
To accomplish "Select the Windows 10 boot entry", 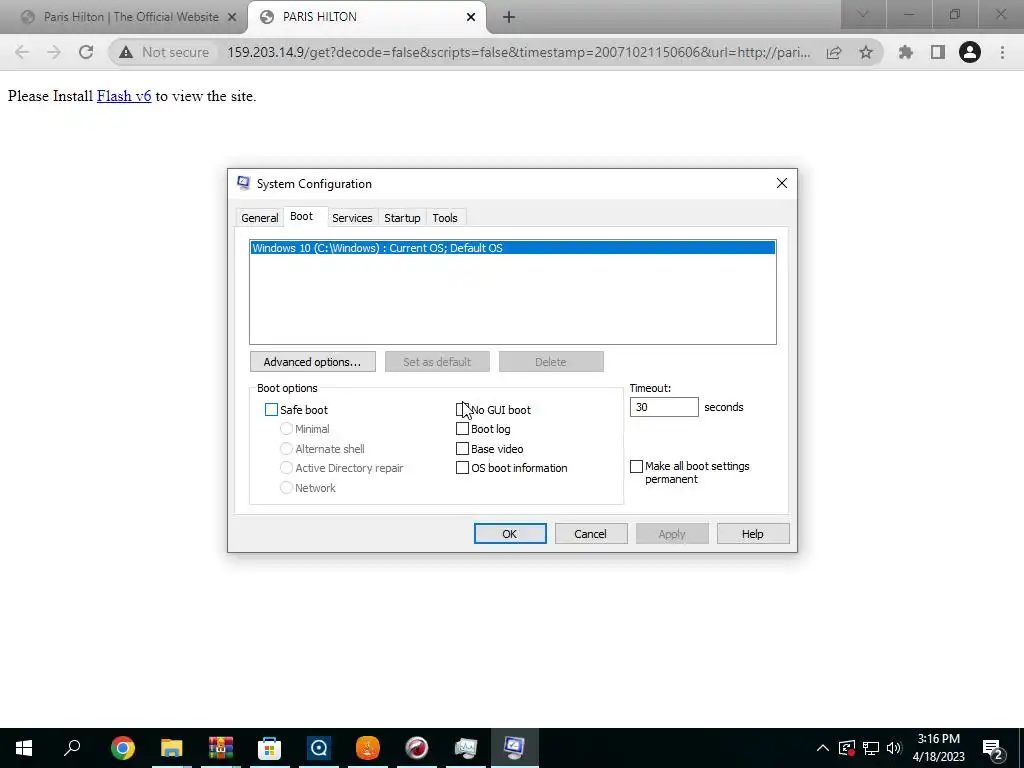I will (x=513, y=248).
